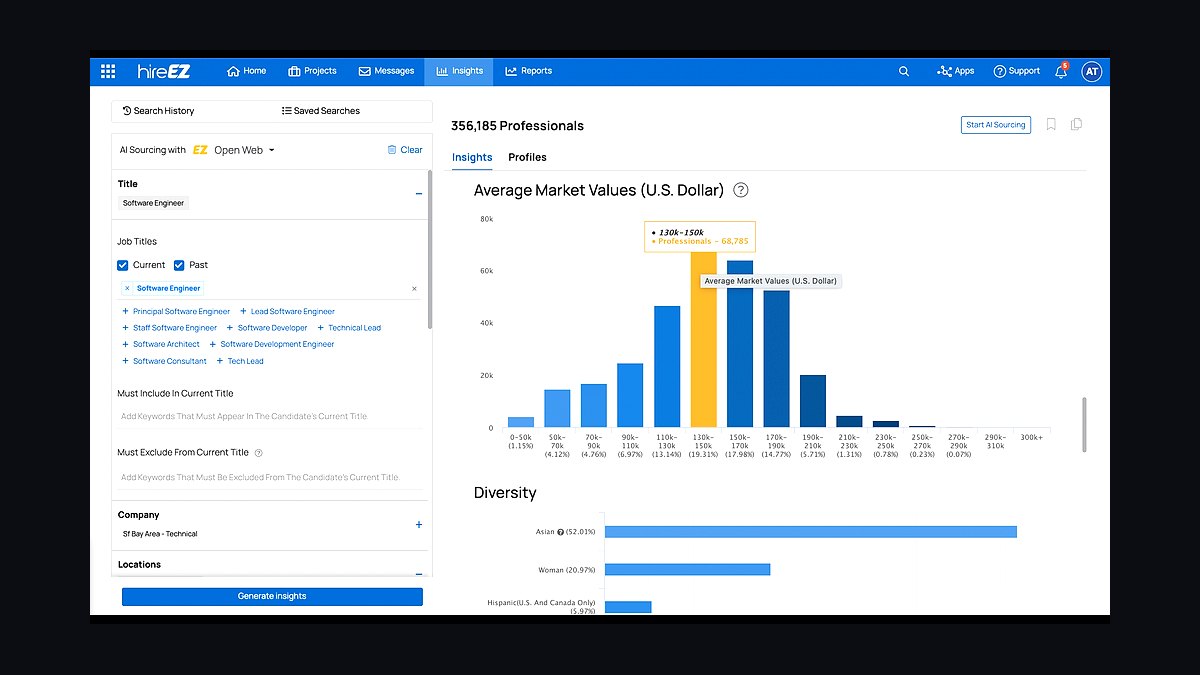Viewport: 1200px width, 675px height.
Task: Focus the Must Include In Current Title field
Action: [272, 416]
